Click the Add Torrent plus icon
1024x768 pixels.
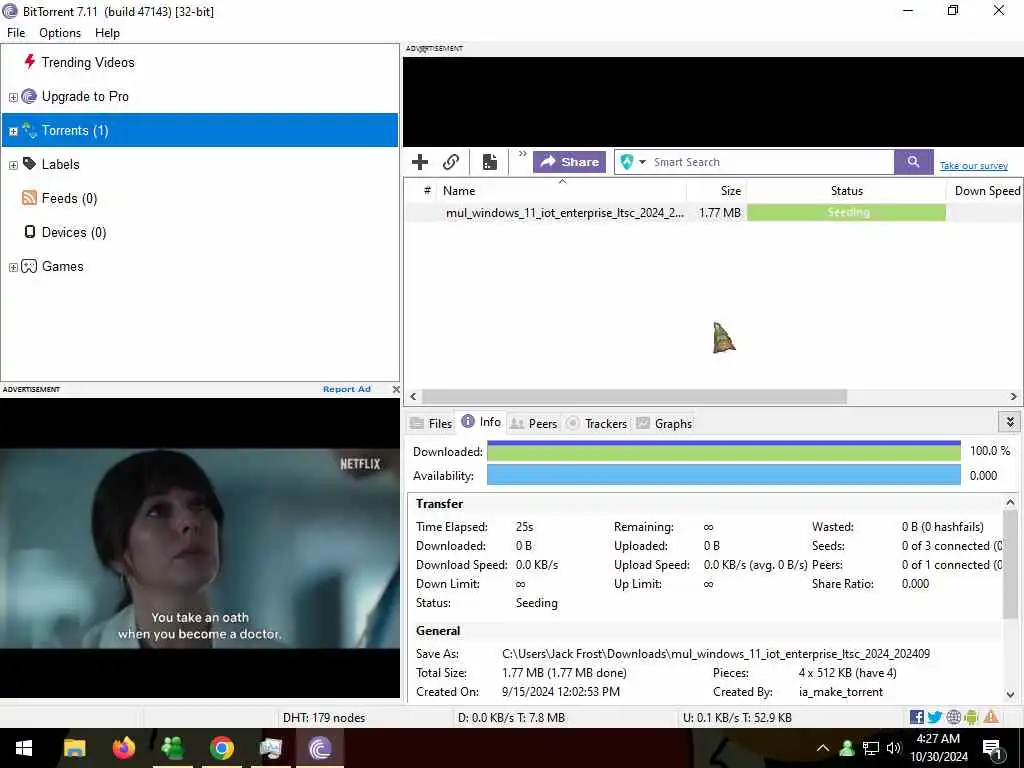point(420,162)
